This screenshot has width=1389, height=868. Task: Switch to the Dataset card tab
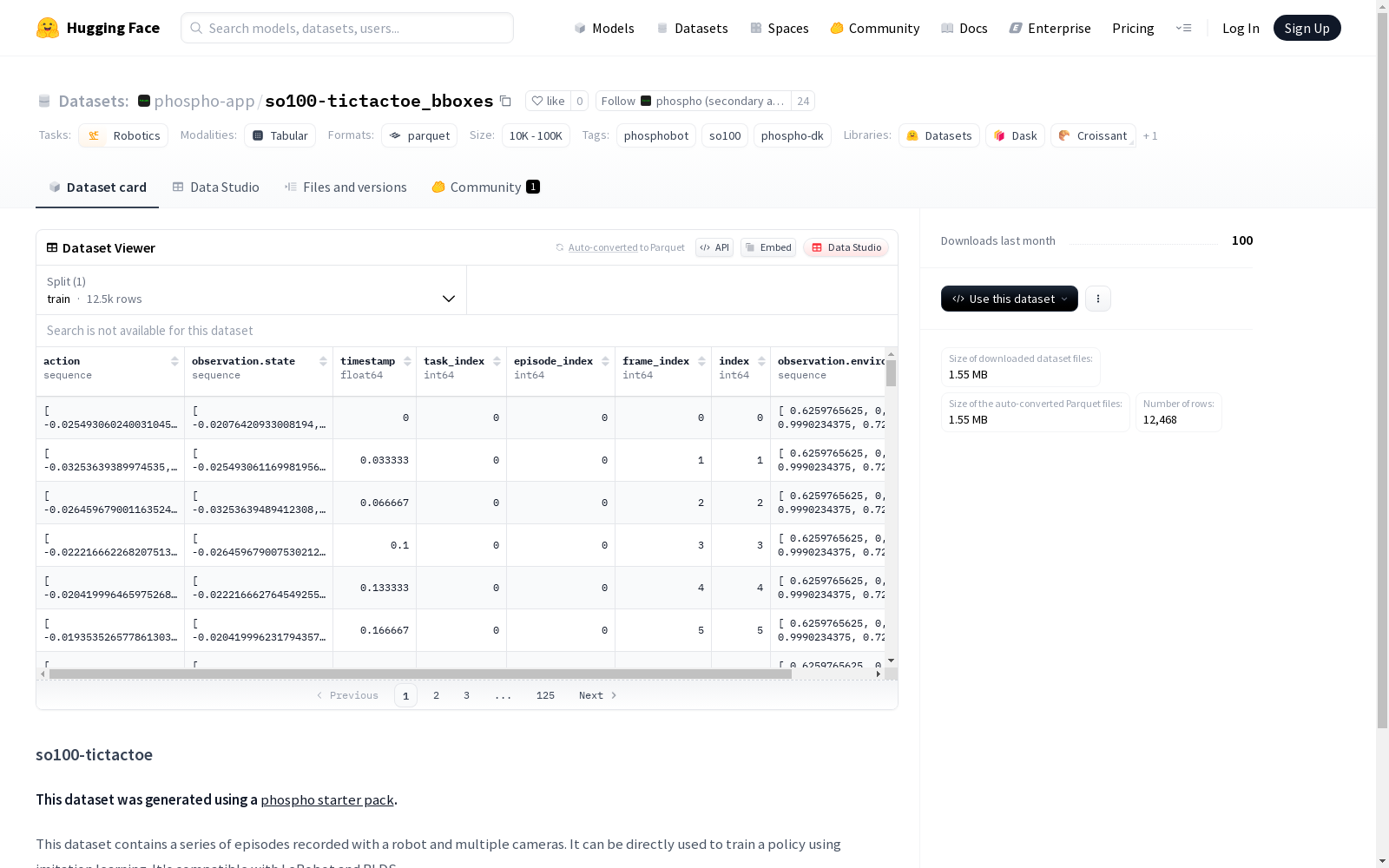click(97, 187)
